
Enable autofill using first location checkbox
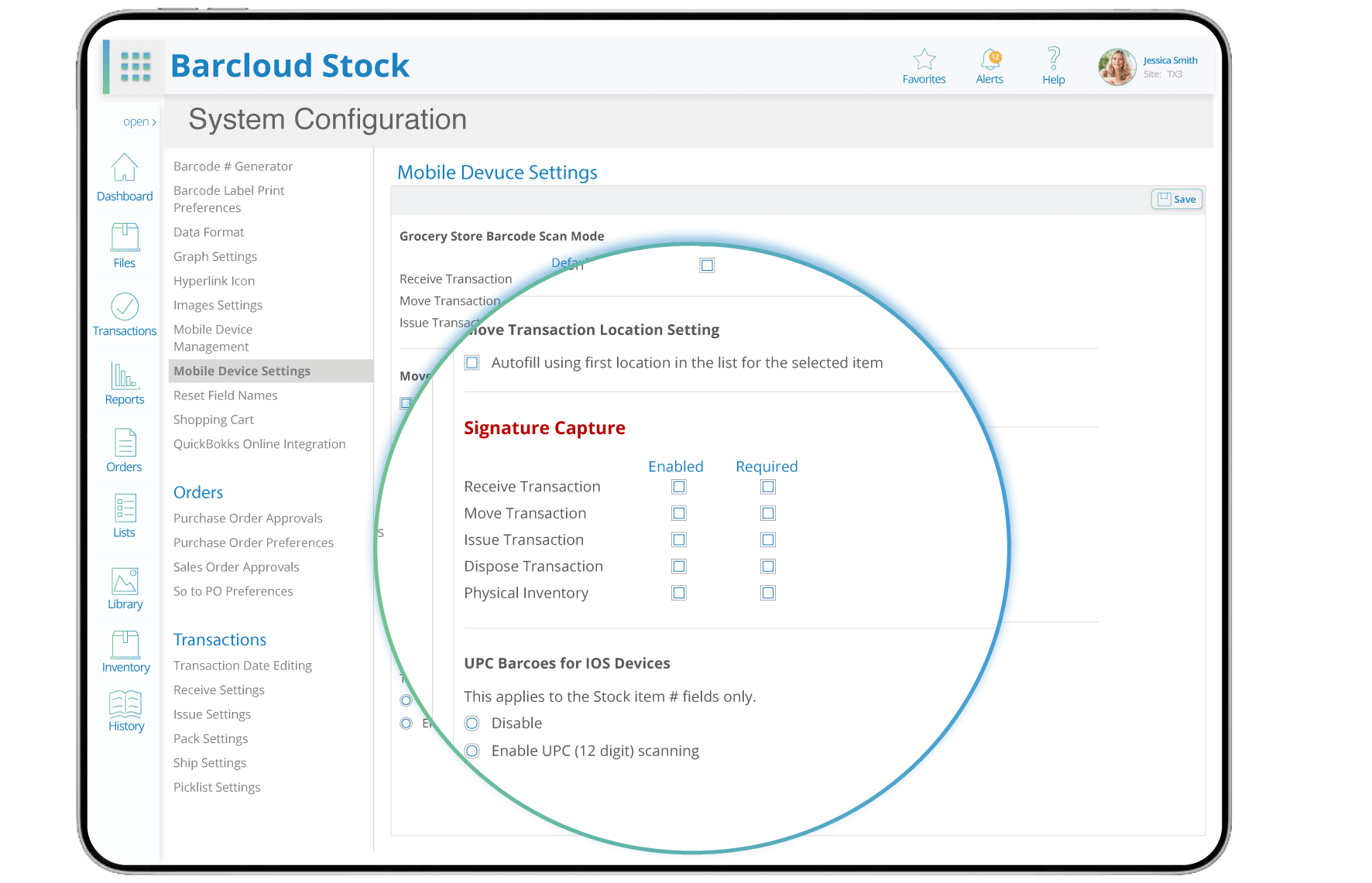click(x=472, y=363)
